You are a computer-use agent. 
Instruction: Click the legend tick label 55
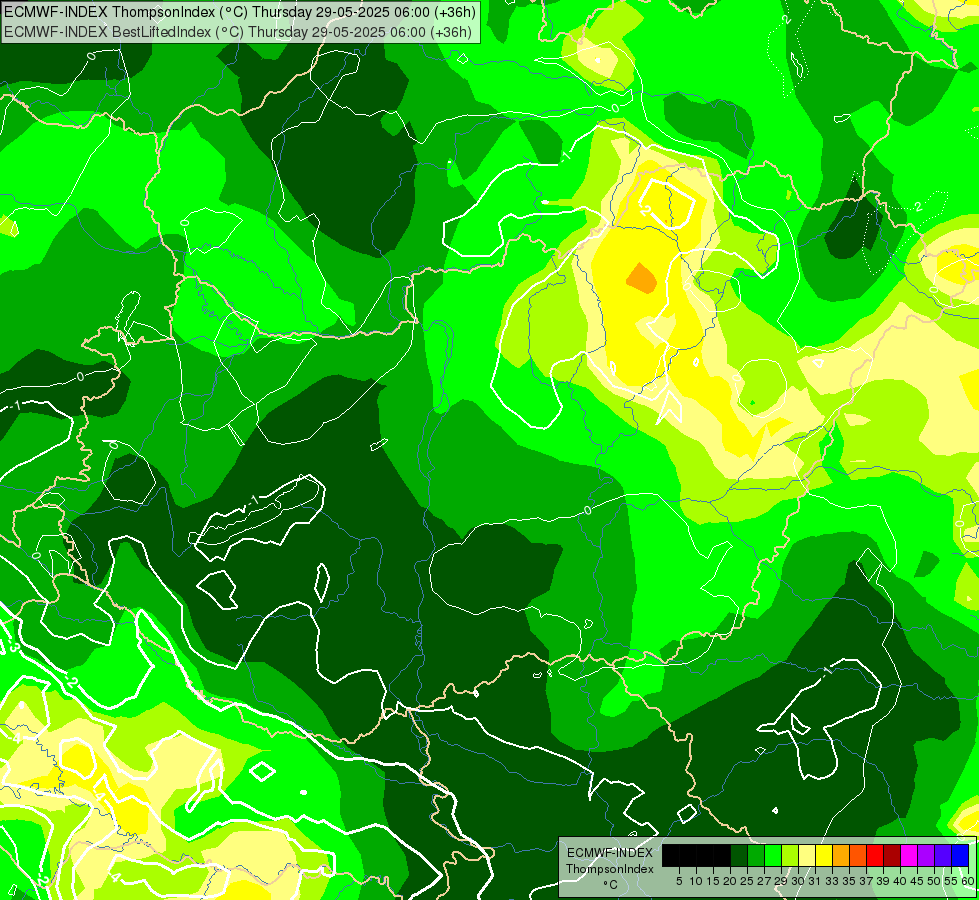click(951, 881)
